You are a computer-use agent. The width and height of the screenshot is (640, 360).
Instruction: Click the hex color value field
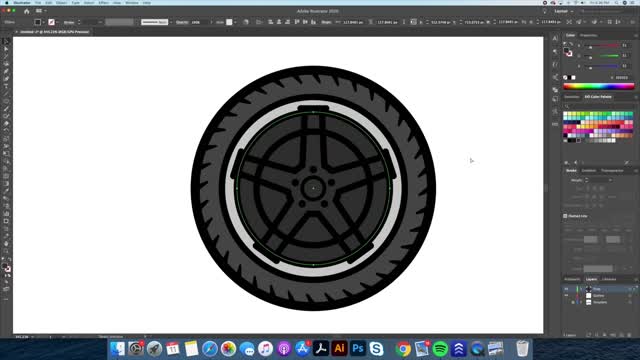pyautogui.click(x=622, y=77)
